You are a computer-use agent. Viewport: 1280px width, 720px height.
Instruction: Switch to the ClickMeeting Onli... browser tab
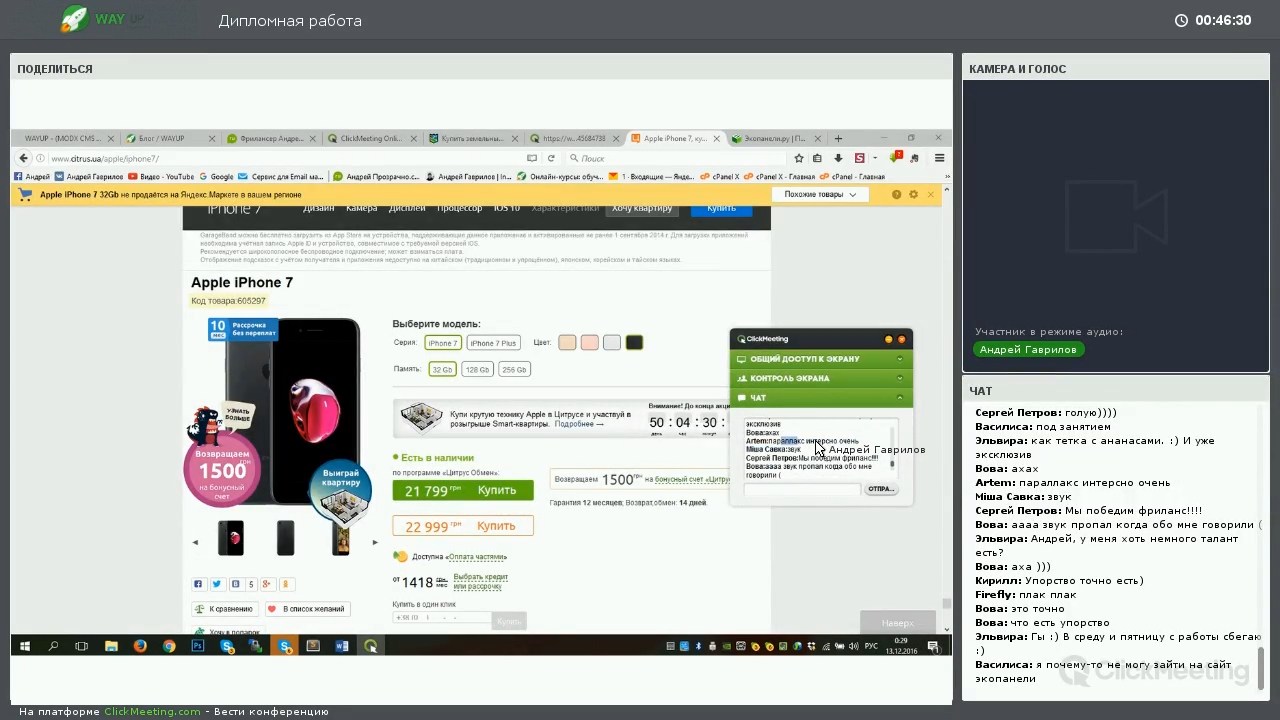(369, 138)
